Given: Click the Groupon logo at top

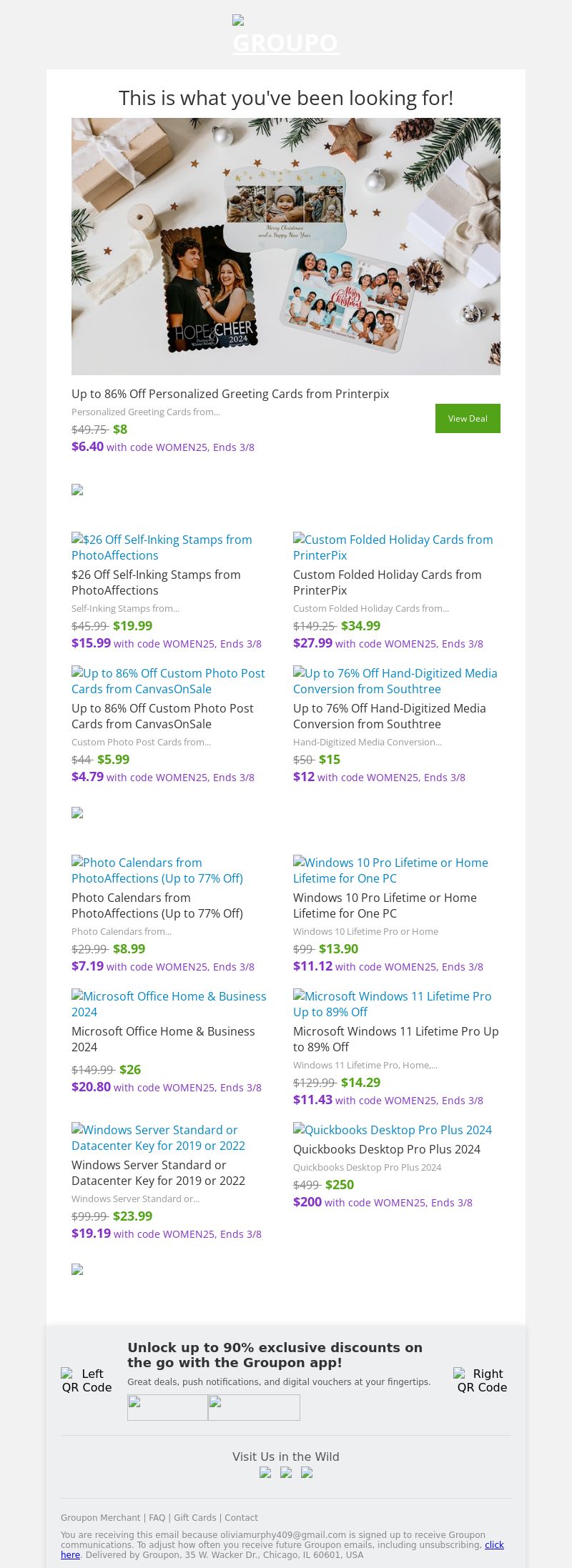Looking at the screenshot, I should click(x=286, y=36).
